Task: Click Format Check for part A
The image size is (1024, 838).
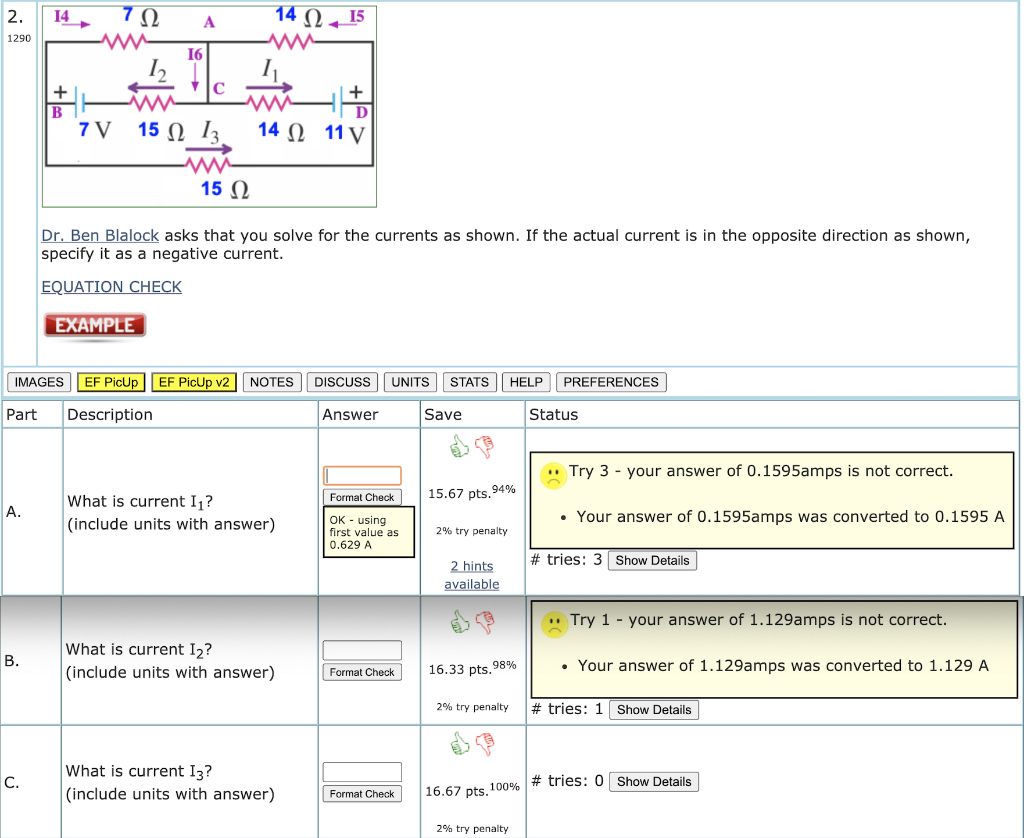Action: click(362, 497)
